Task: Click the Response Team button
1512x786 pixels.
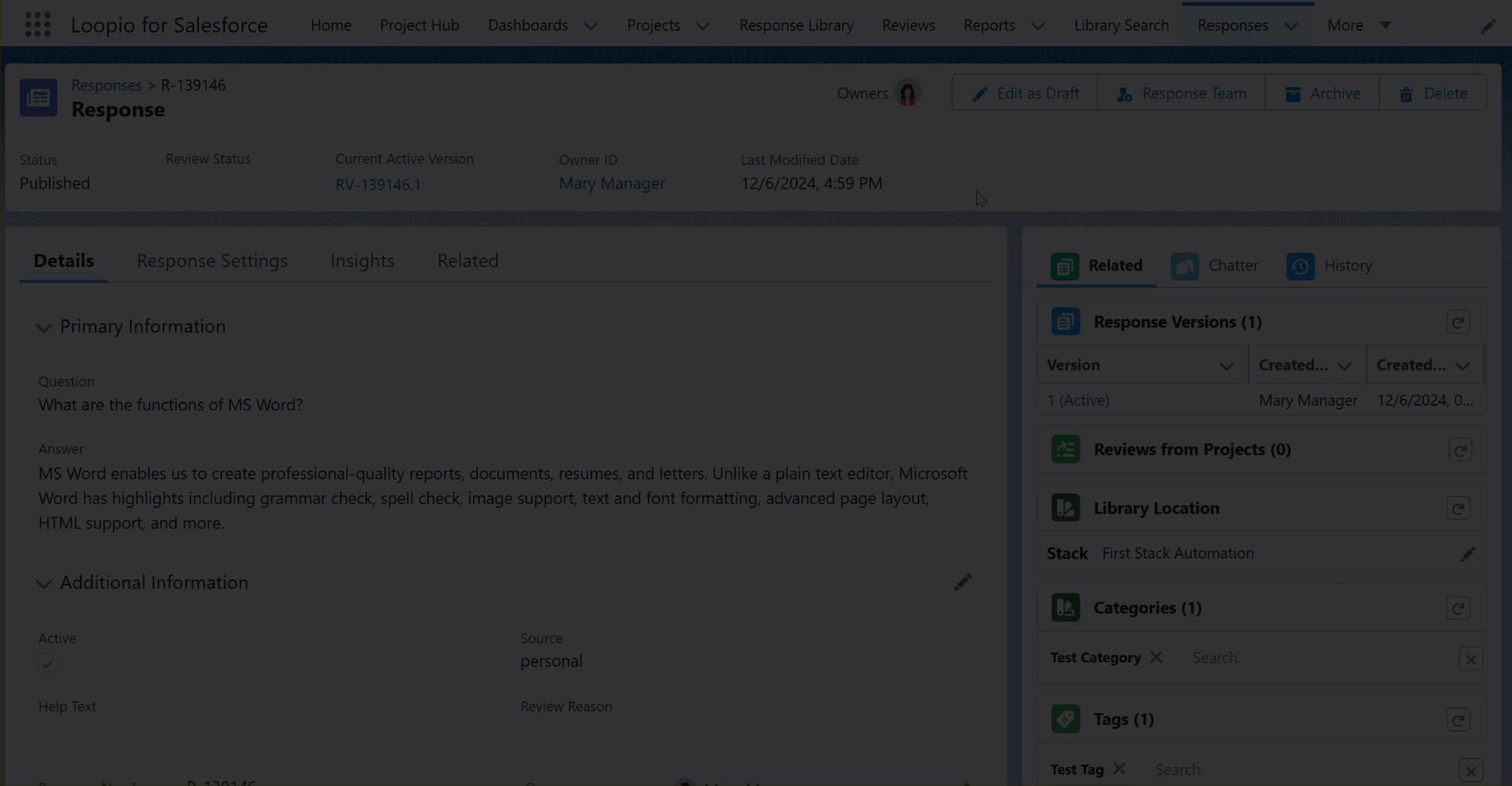Action: coord(1182,93)
